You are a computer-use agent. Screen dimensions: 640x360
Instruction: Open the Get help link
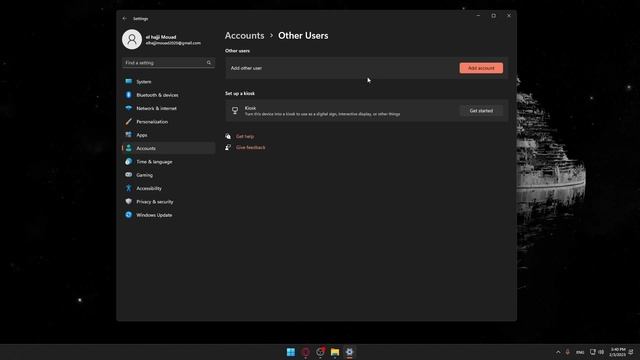(245, 136)
